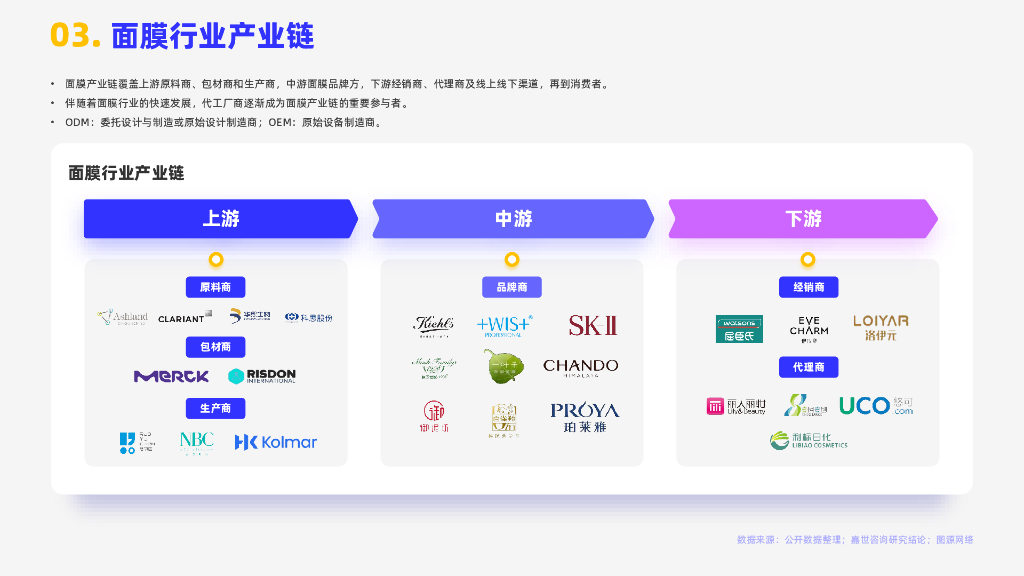The image size is (1024, 576).
Task: Click the CLARIANT logo
Action: [185, 317]
